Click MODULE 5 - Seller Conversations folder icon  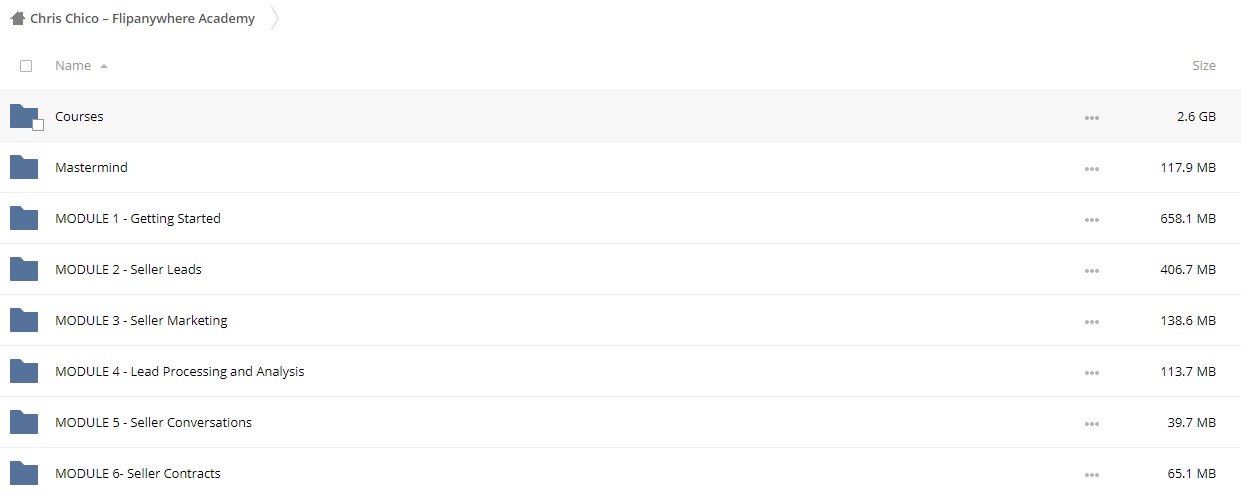tap(24, 422)
